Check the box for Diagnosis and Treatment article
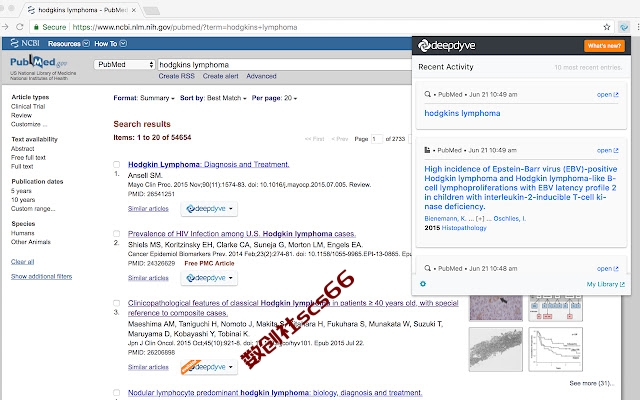The width and height of the screenshot is (640, 400). [x=116, y=164]
